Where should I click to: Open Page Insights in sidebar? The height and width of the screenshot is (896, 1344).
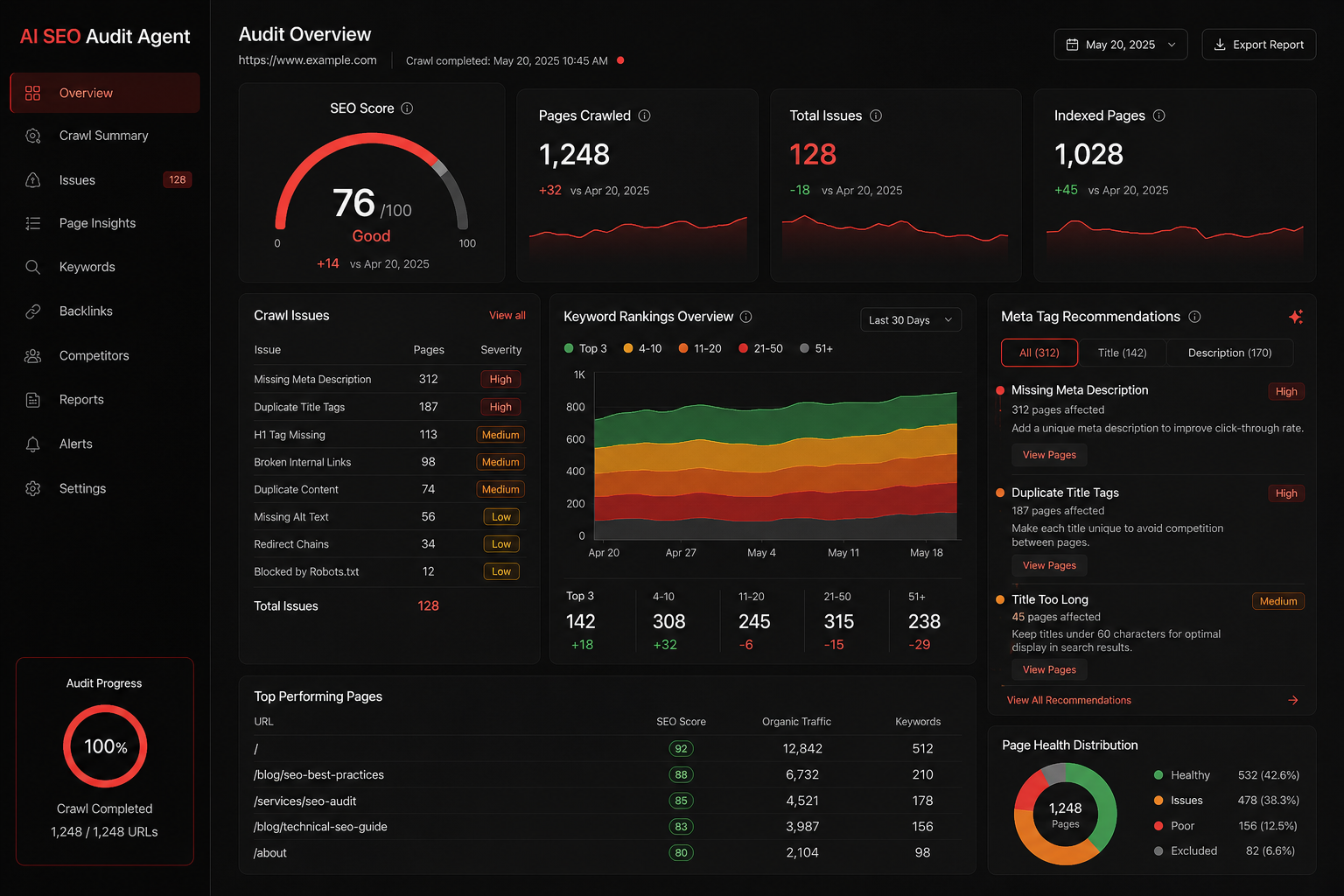point(105,223)
